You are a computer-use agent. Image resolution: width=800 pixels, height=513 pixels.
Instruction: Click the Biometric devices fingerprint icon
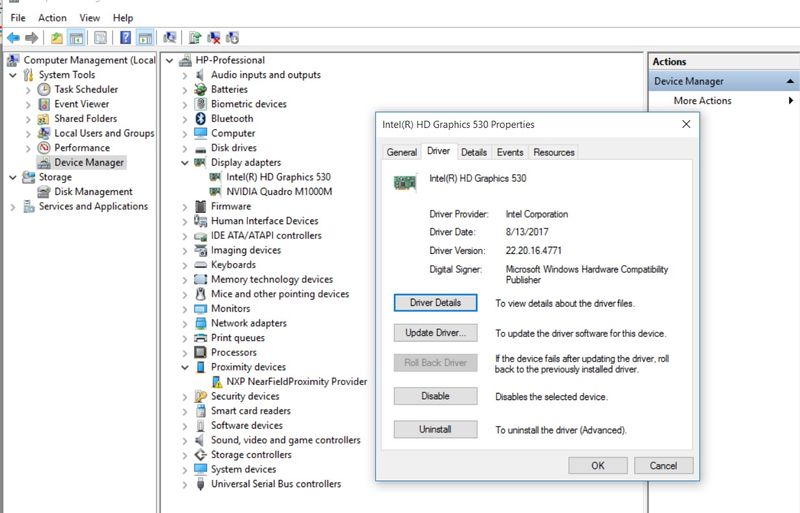[x=201, y=104]
